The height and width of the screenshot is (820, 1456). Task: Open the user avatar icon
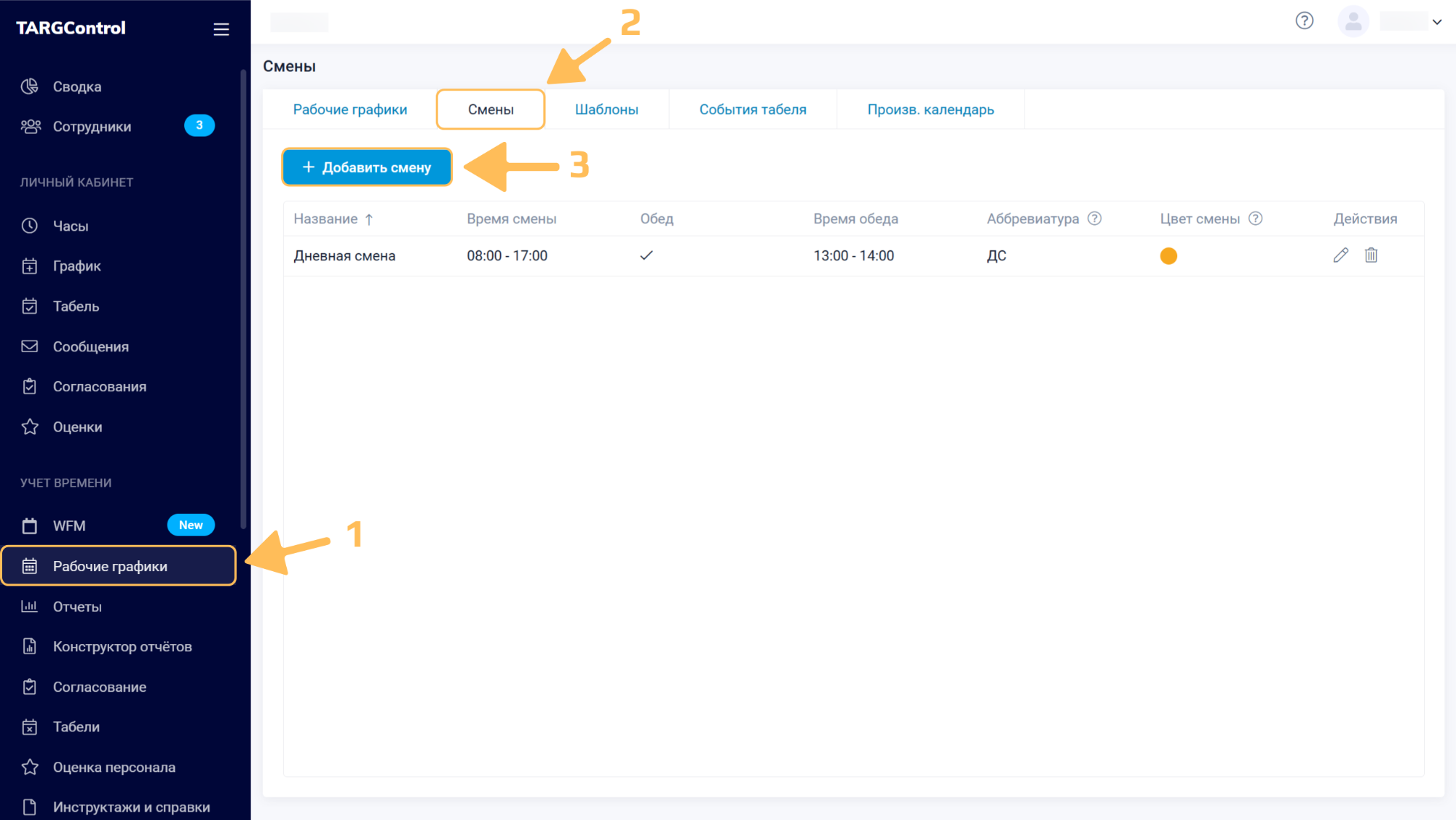tap(1353, 22)
